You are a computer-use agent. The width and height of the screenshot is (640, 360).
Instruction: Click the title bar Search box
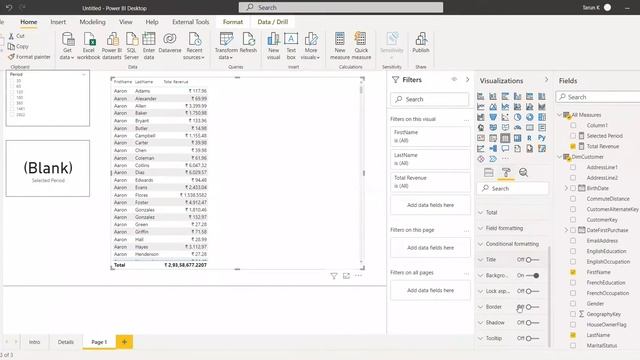[341, 7]
